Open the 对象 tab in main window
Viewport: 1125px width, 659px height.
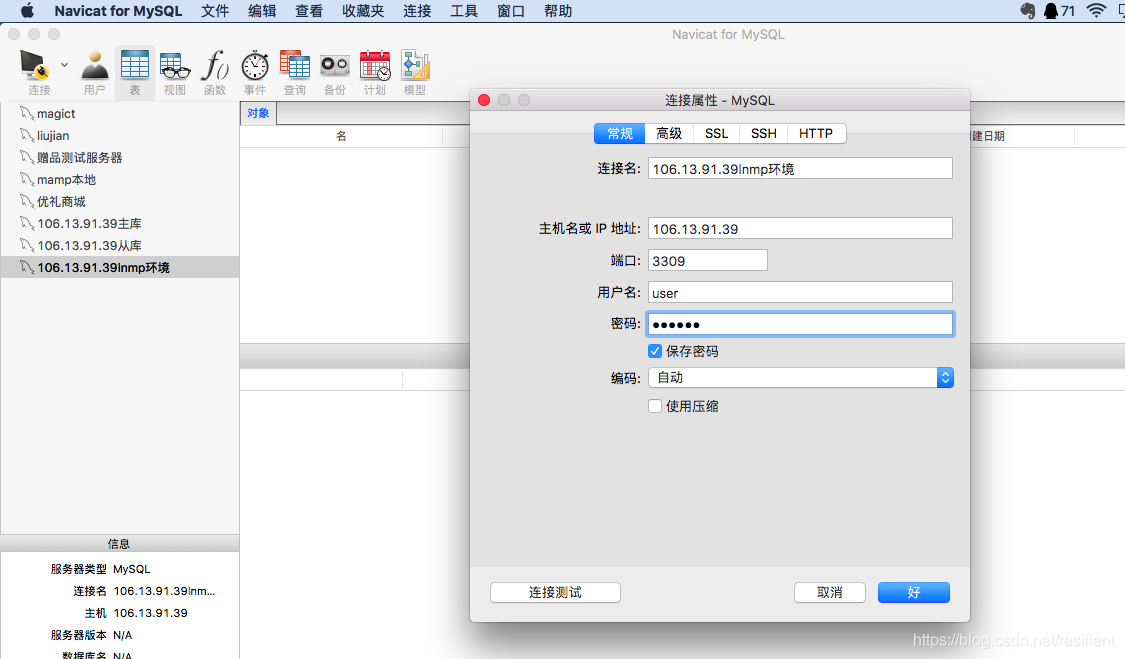tap(258, 113)
